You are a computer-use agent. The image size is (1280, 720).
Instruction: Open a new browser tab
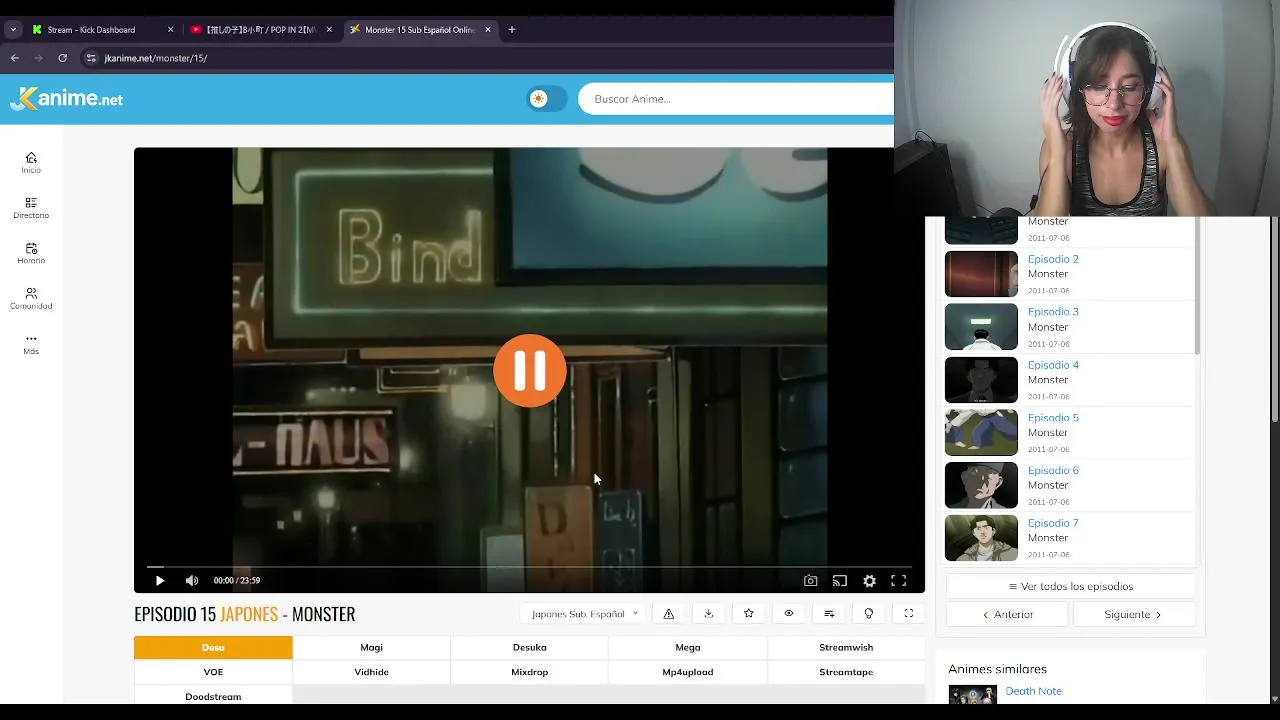[x=512, y=30]
